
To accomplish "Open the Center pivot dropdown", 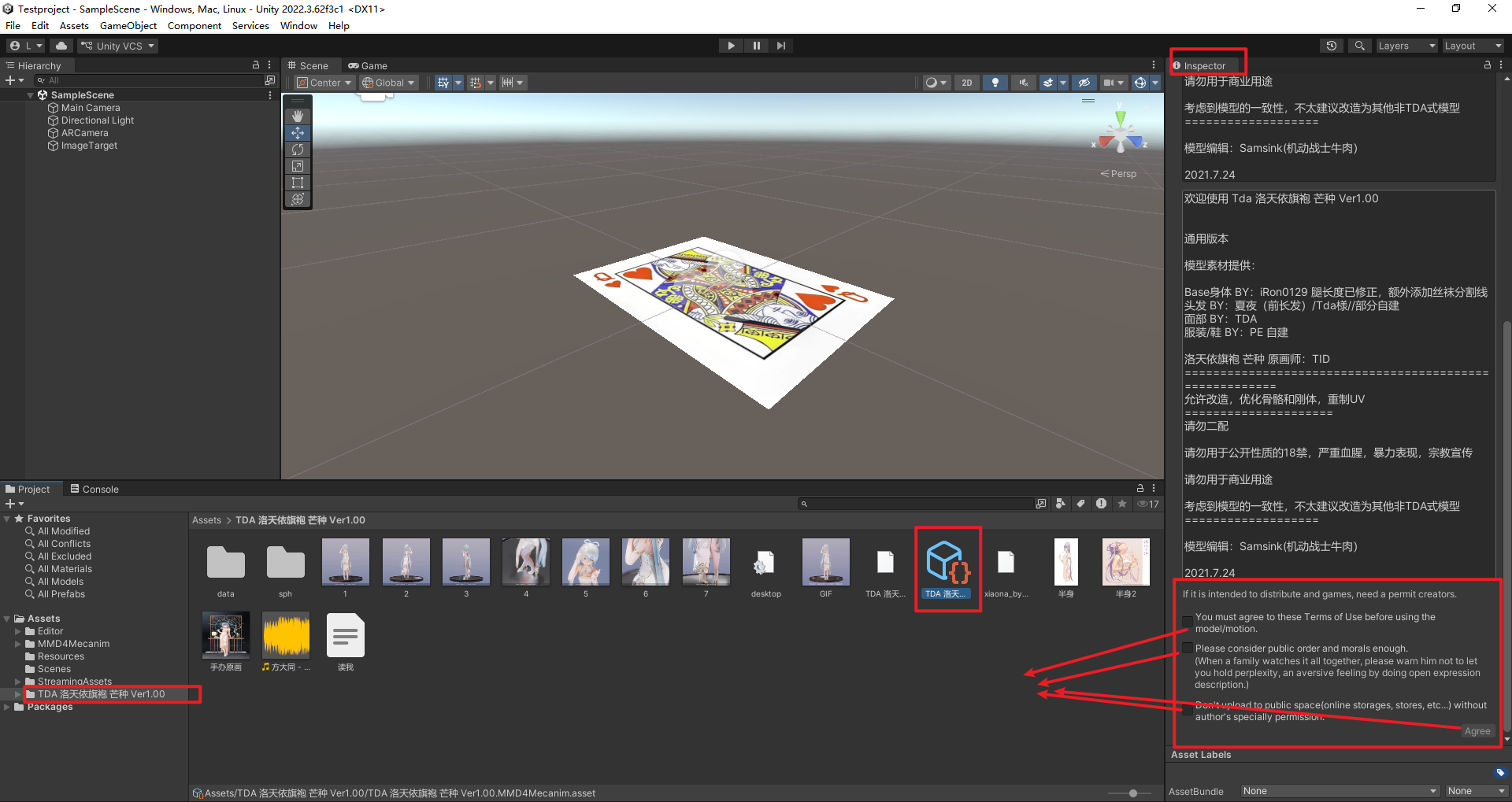I will [x=324, y=83].
